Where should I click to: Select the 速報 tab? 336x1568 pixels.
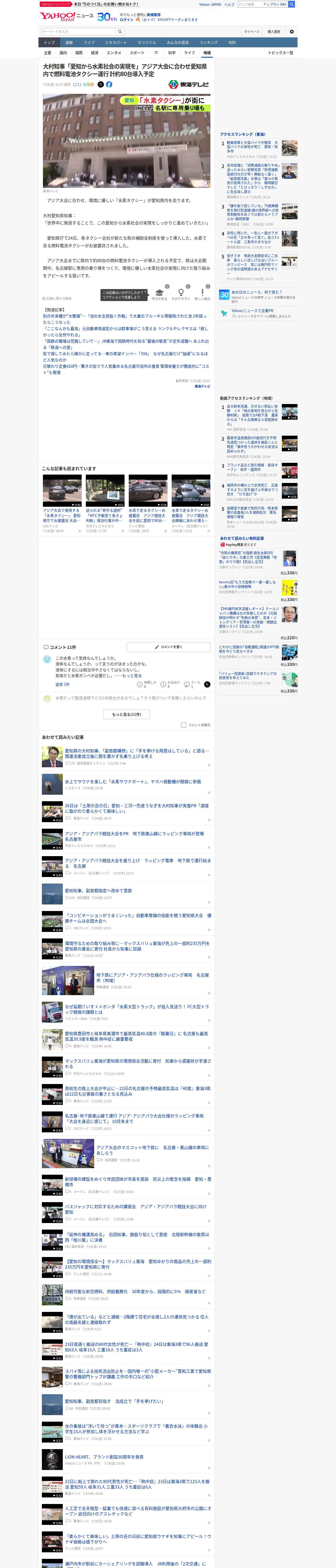coord(69,43)
